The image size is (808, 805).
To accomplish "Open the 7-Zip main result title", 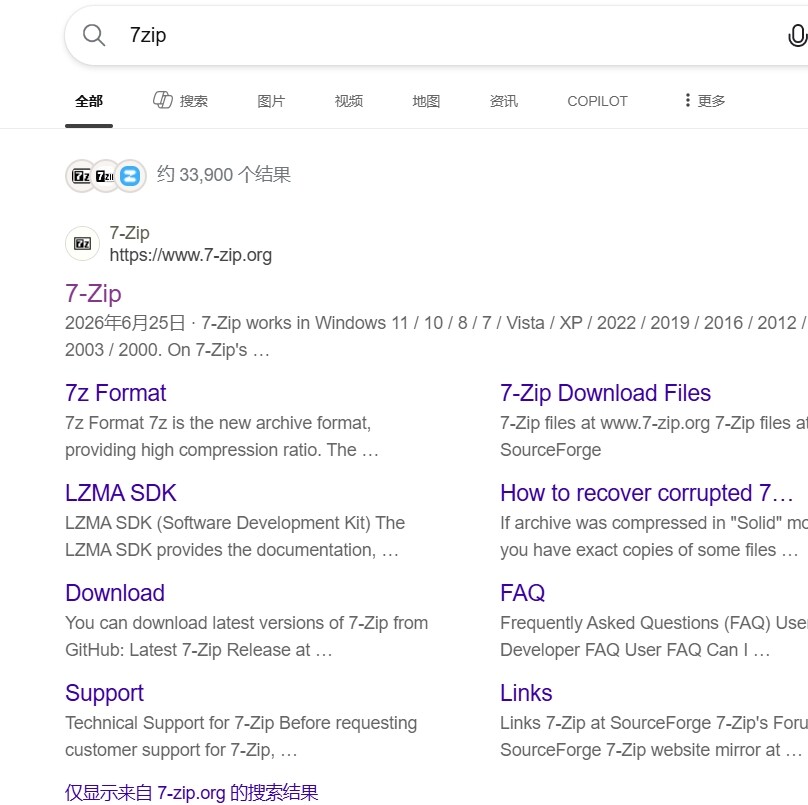I will click(93, 293).
